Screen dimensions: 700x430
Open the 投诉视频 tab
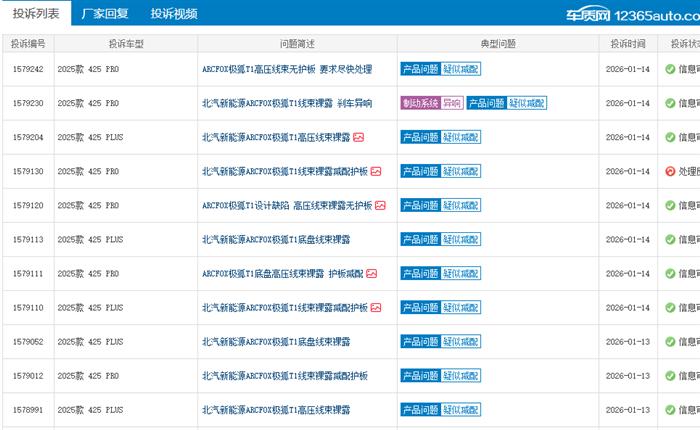(174, 14)
